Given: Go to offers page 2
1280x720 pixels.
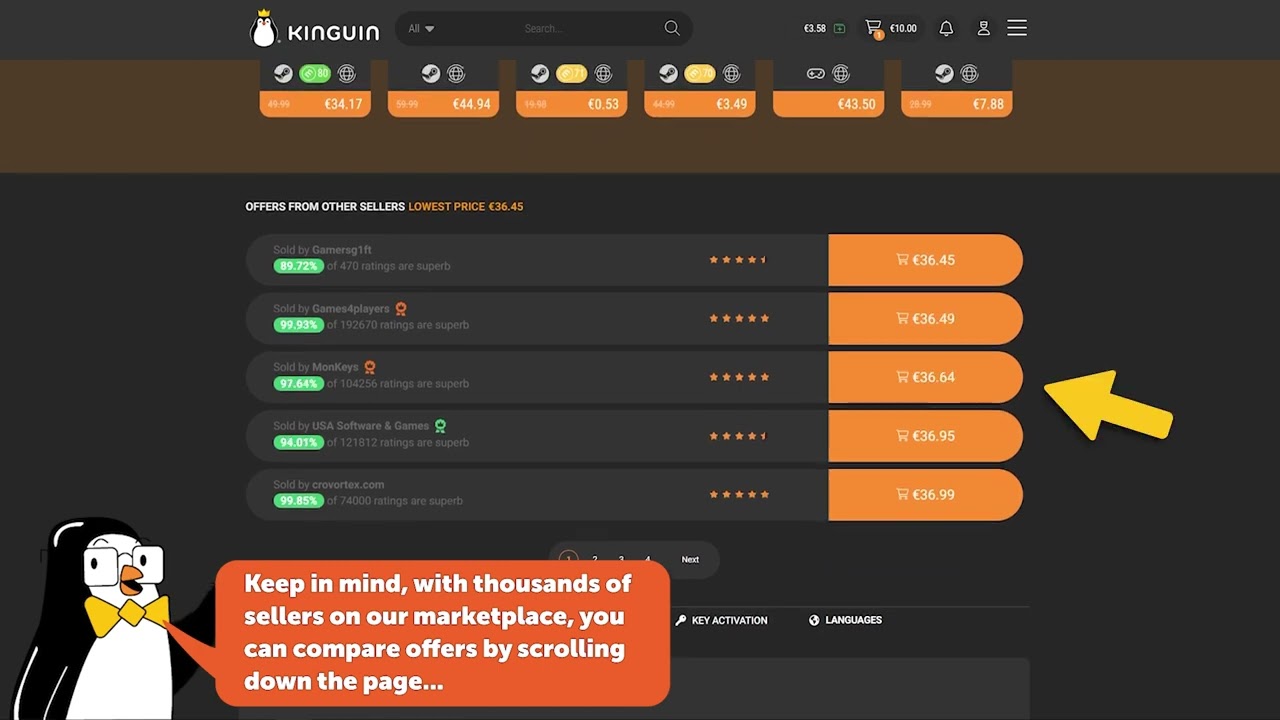Looking at the screenshot, I should (x=595, y=559).
